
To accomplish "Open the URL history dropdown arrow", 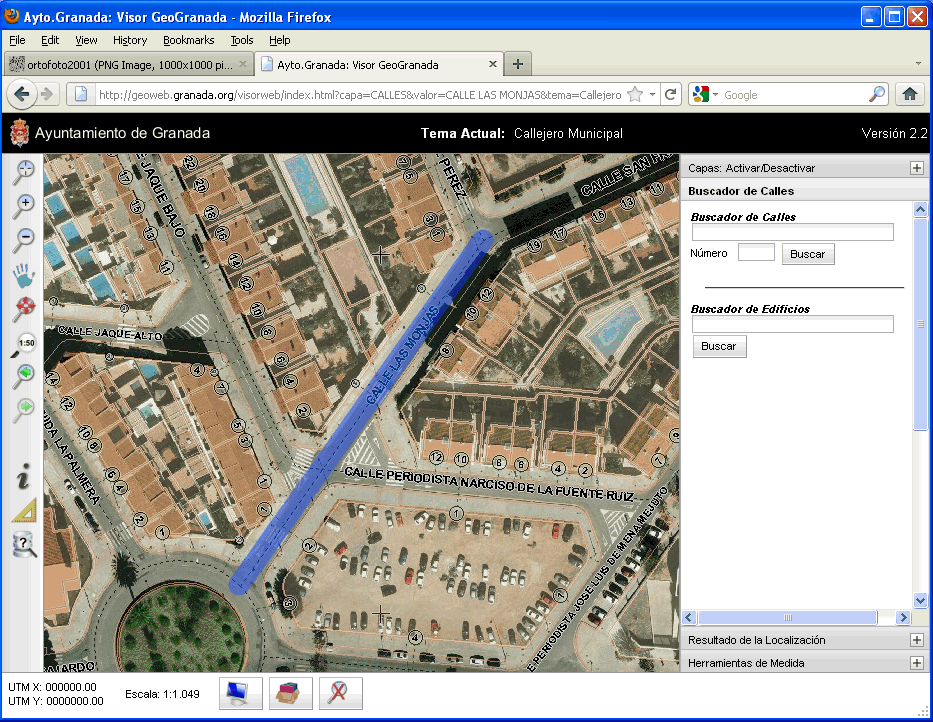I will point(652,94).
